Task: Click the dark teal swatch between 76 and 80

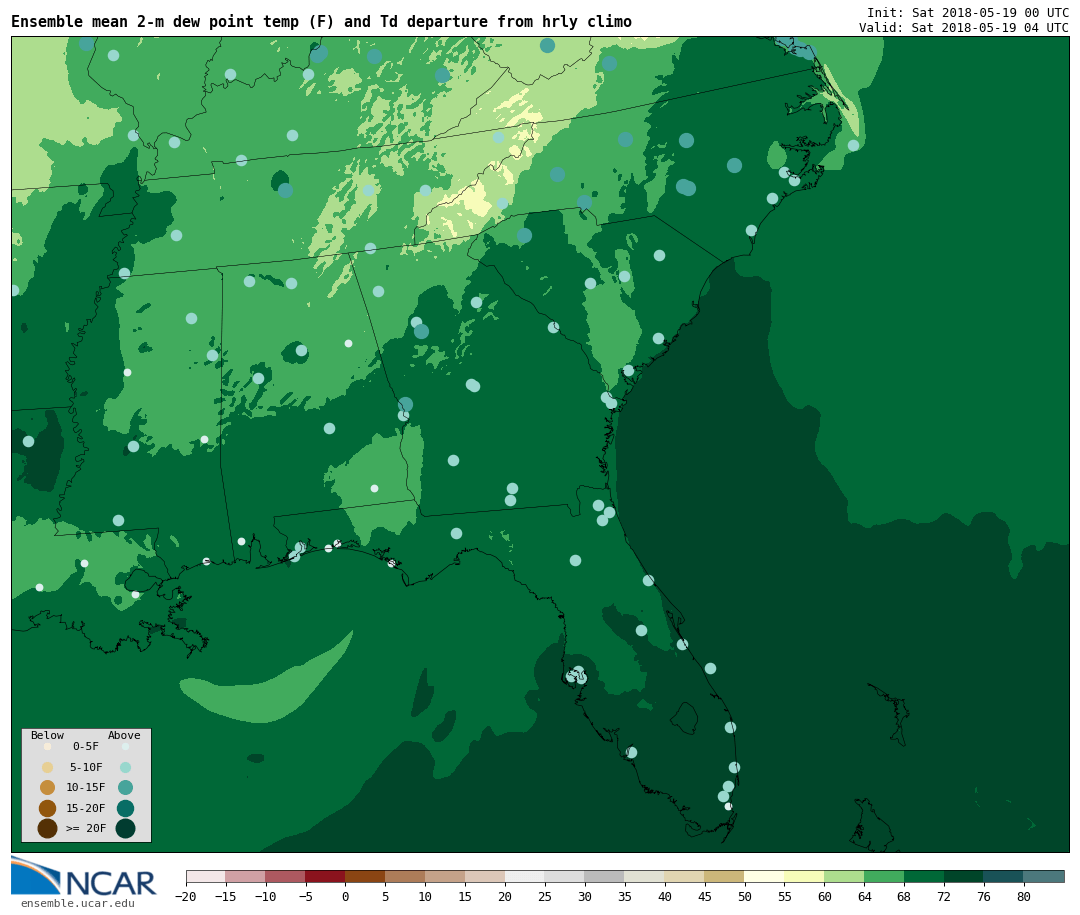Action: 1004,876
